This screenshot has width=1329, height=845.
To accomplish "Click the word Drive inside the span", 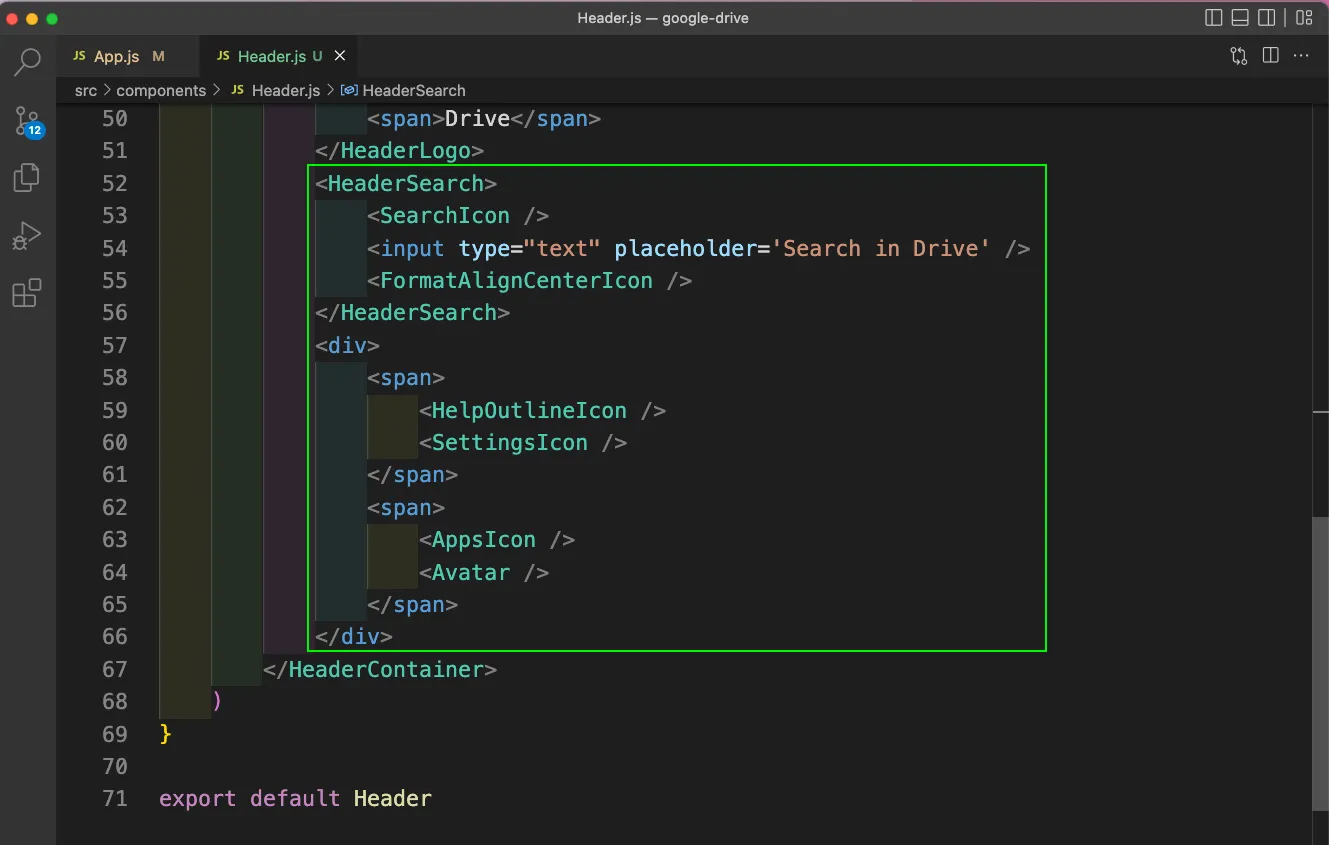I will pyautogui.click(x=477, y=118).
